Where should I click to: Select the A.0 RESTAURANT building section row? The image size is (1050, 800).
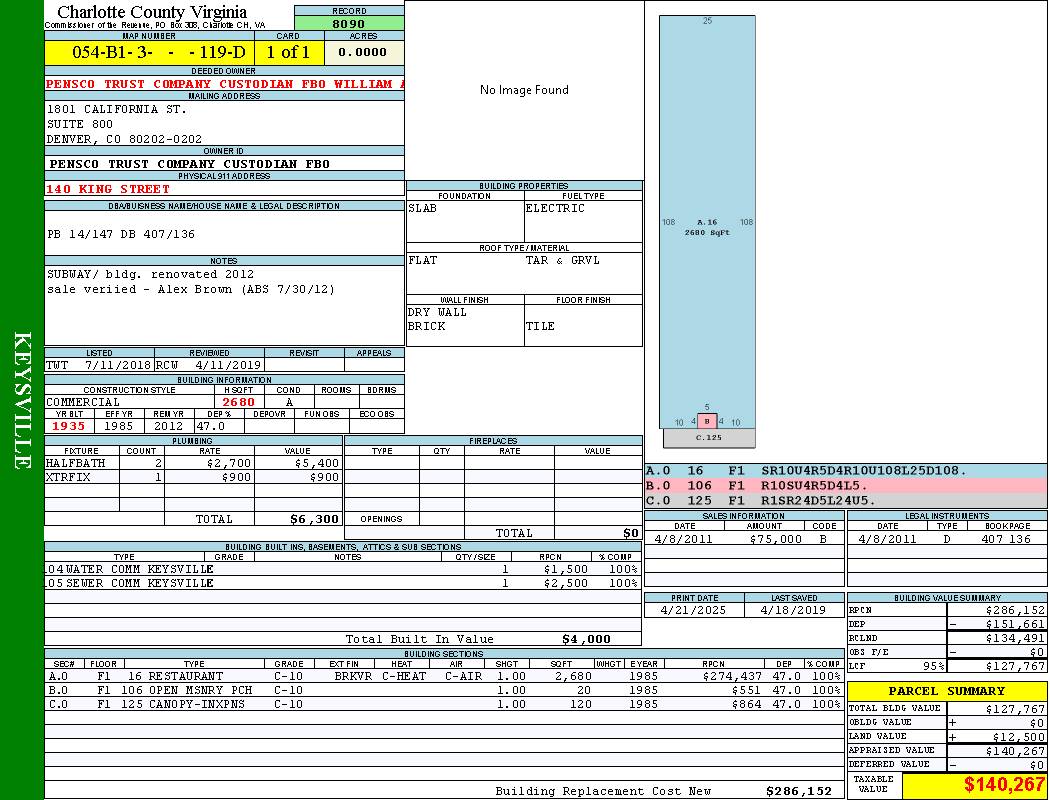point(442,676)
